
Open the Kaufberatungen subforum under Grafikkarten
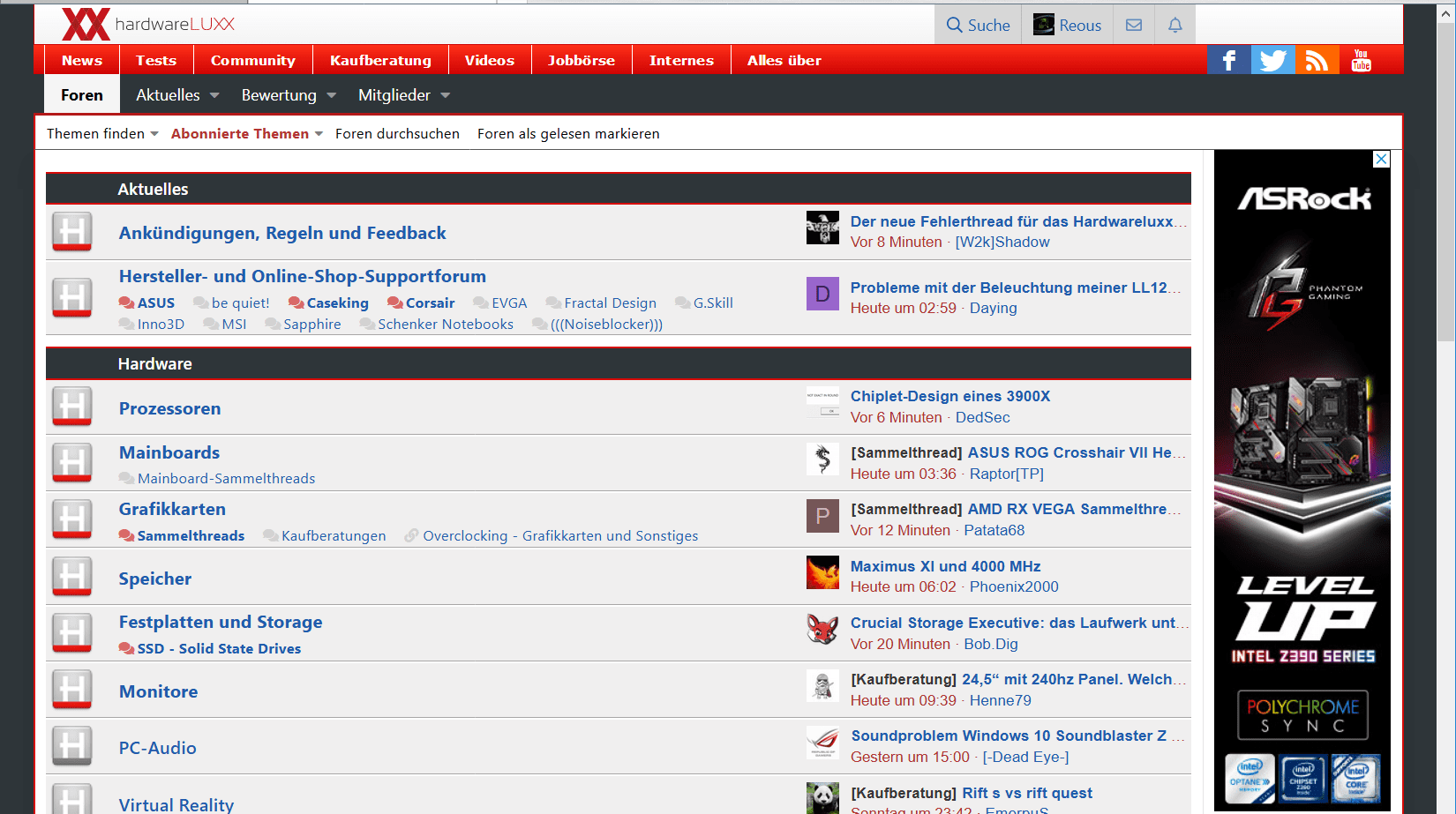point(334,535)
